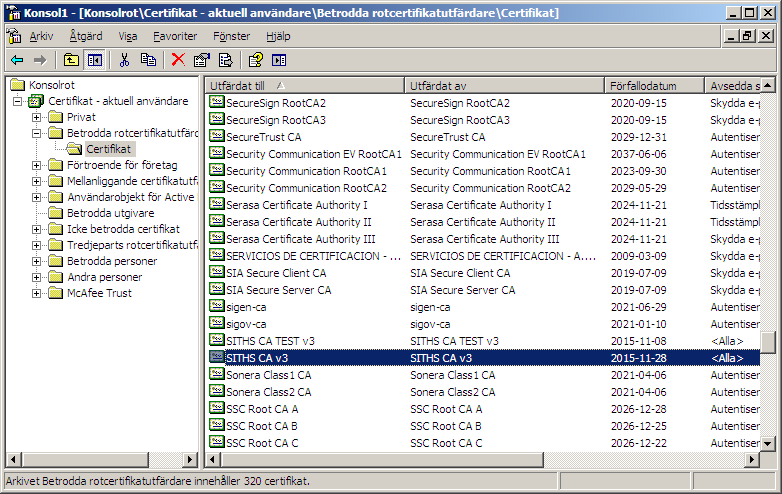Expand the Tredjeparts rotcertifikatutfärdare node
Image resolution: width=782 pixels, height=494 pixels.
tap(36, 245)
